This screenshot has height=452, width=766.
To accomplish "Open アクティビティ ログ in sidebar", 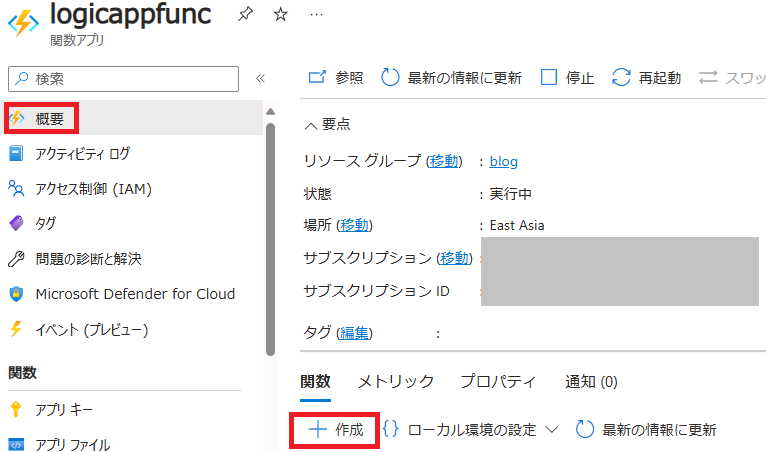I will point(82,153).
